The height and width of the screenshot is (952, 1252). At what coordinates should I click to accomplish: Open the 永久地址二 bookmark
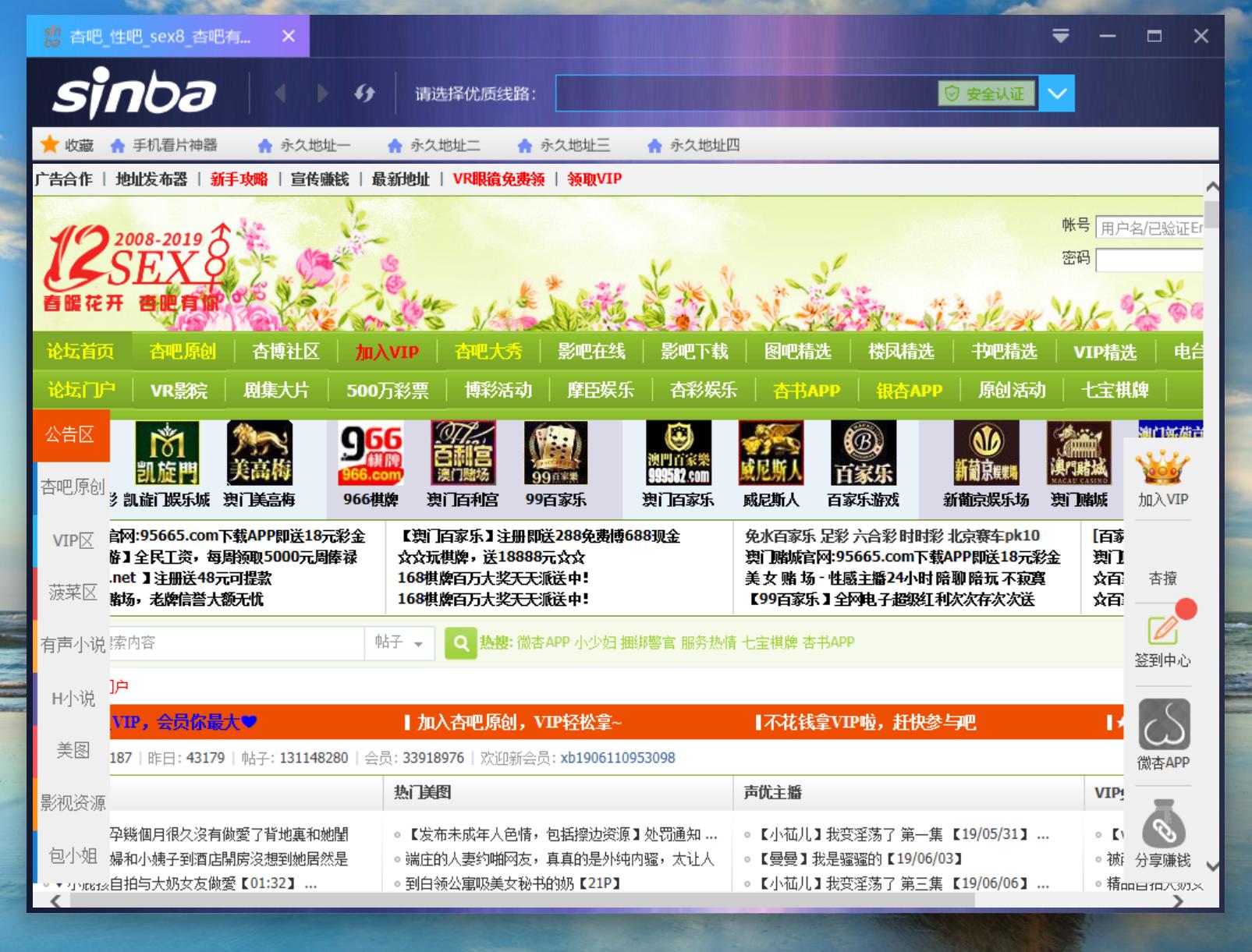pos(434,145)
